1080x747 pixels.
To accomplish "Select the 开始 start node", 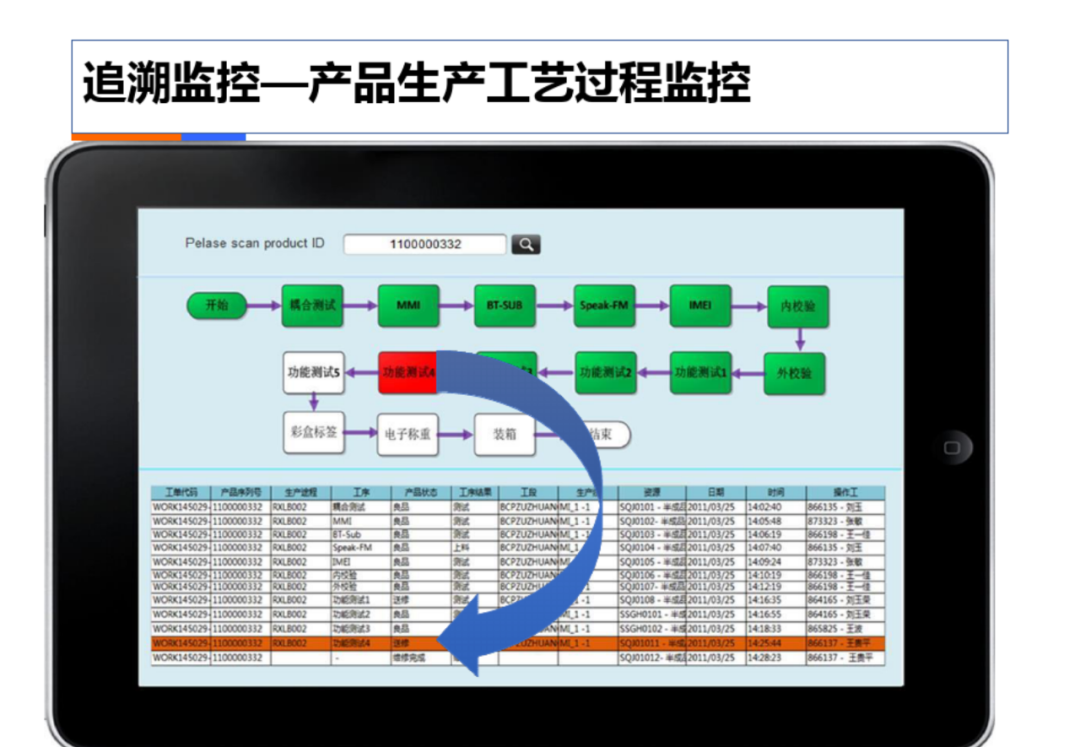I will click(x=216, y=305).
